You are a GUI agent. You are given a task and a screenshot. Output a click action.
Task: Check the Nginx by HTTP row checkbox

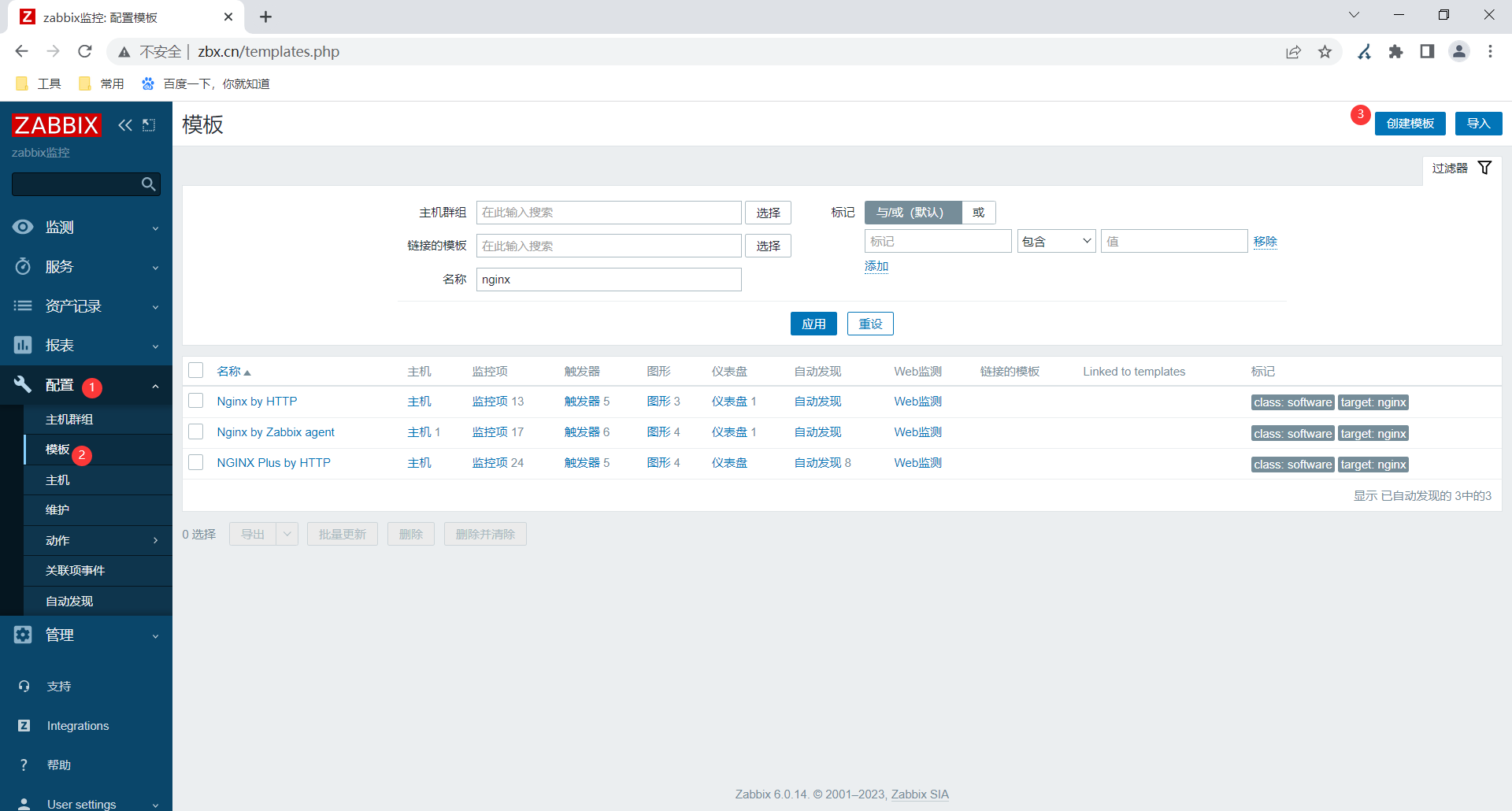196,401
